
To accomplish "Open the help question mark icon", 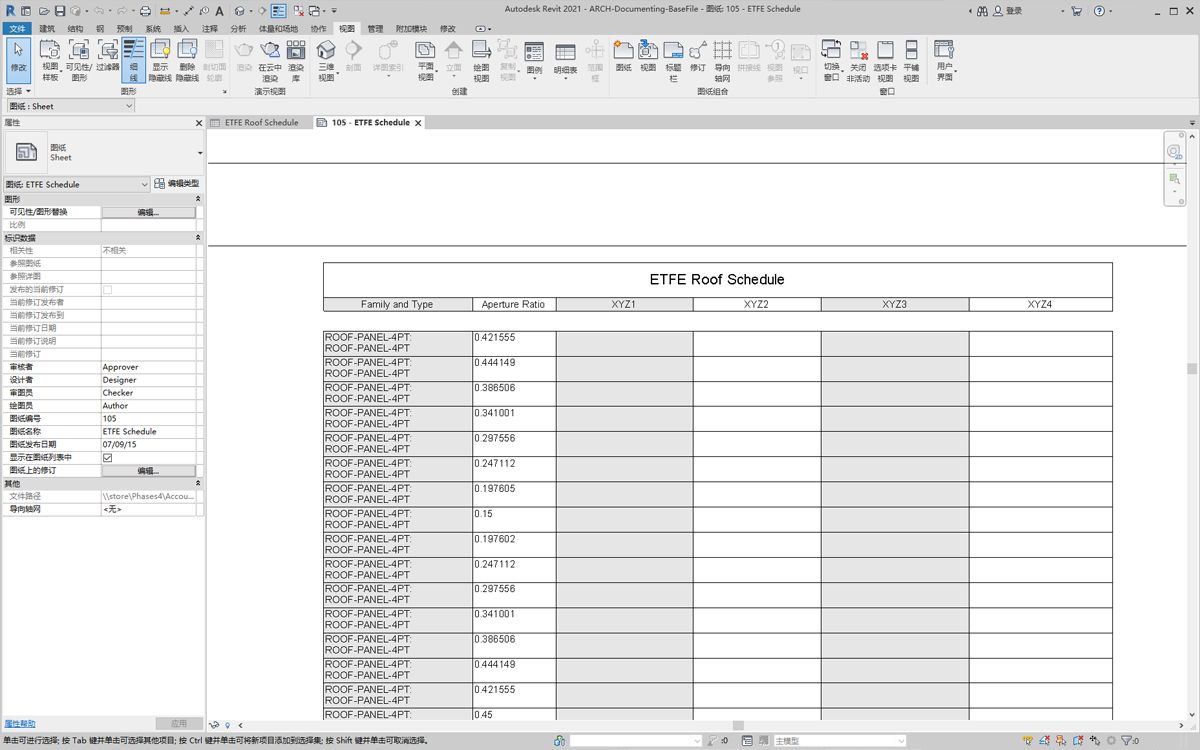I will pyautogui.click(x=1099, y=11).
